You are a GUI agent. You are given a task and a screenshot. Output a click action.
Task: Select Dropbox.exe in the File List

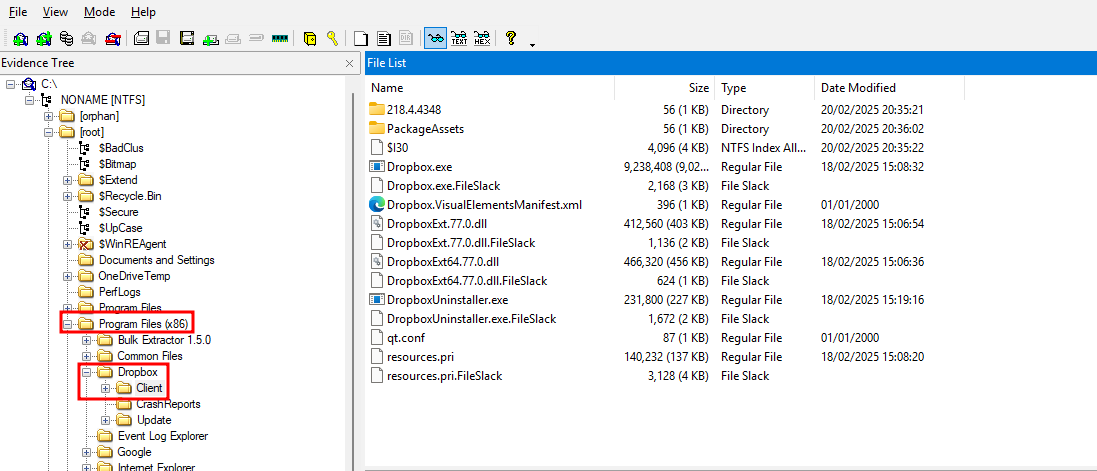420,167
